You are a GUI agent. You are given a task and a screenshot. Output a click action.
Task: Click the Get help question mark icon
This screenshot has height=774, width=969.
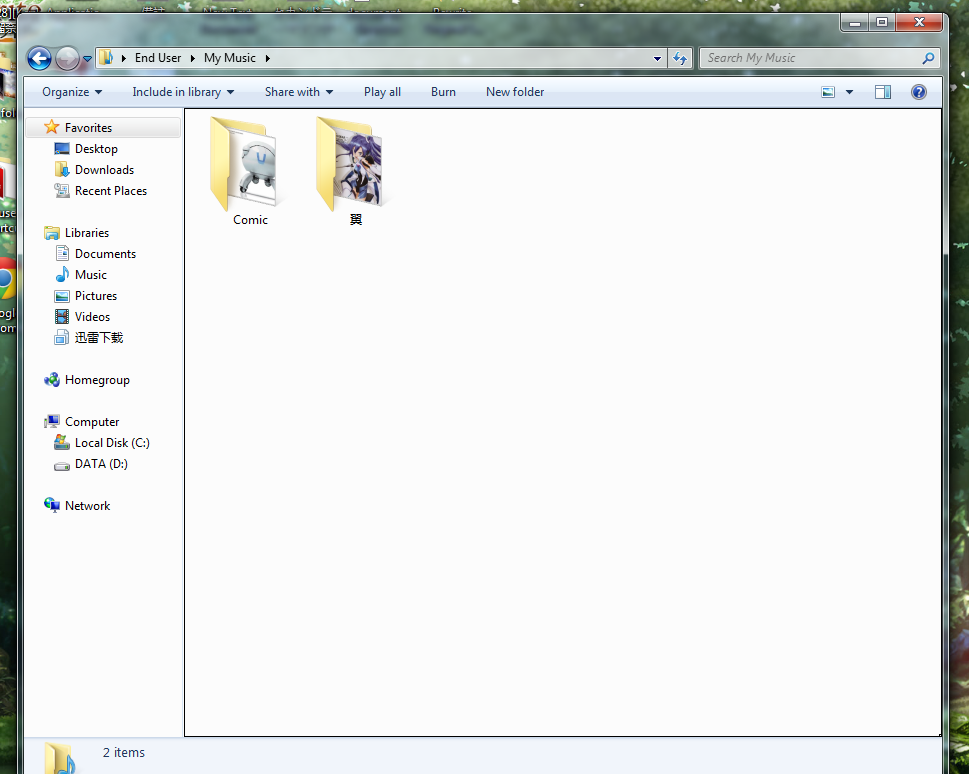tap(918, 92)
